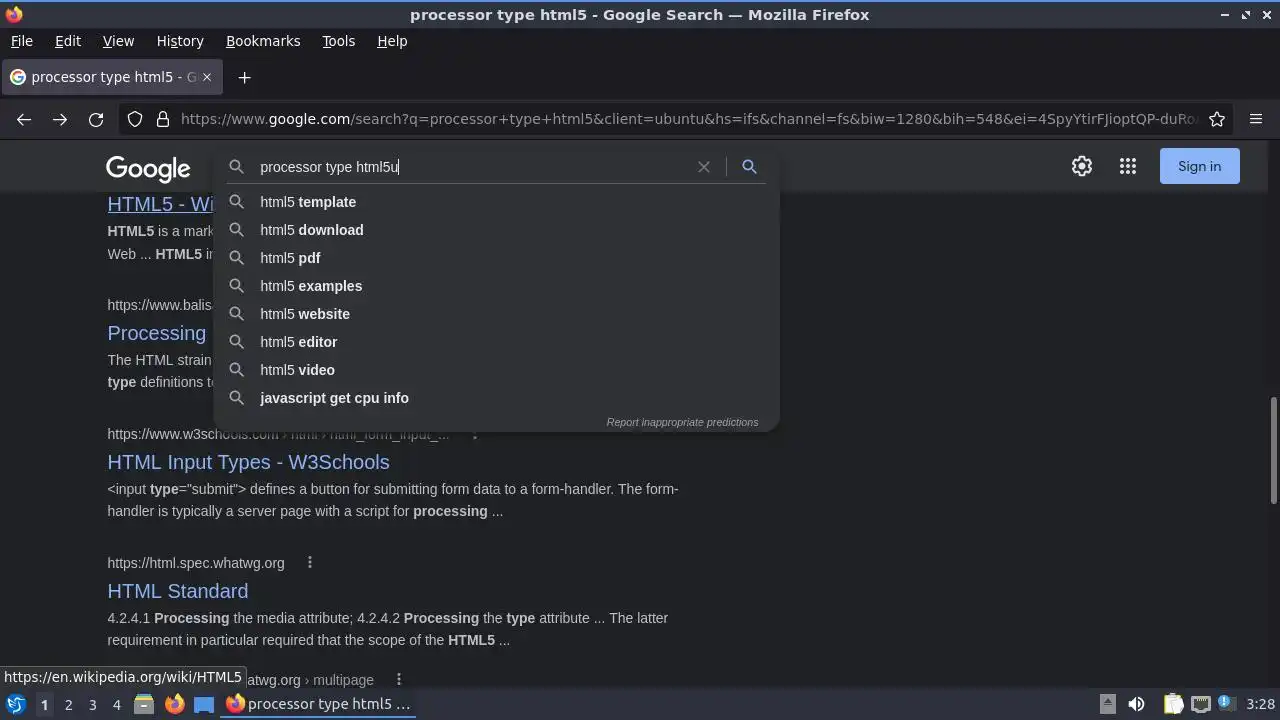Viewport: 1280px width, 720px height.
Task: Choose javascript get cpu info suggestion
Action: point(496,398)
